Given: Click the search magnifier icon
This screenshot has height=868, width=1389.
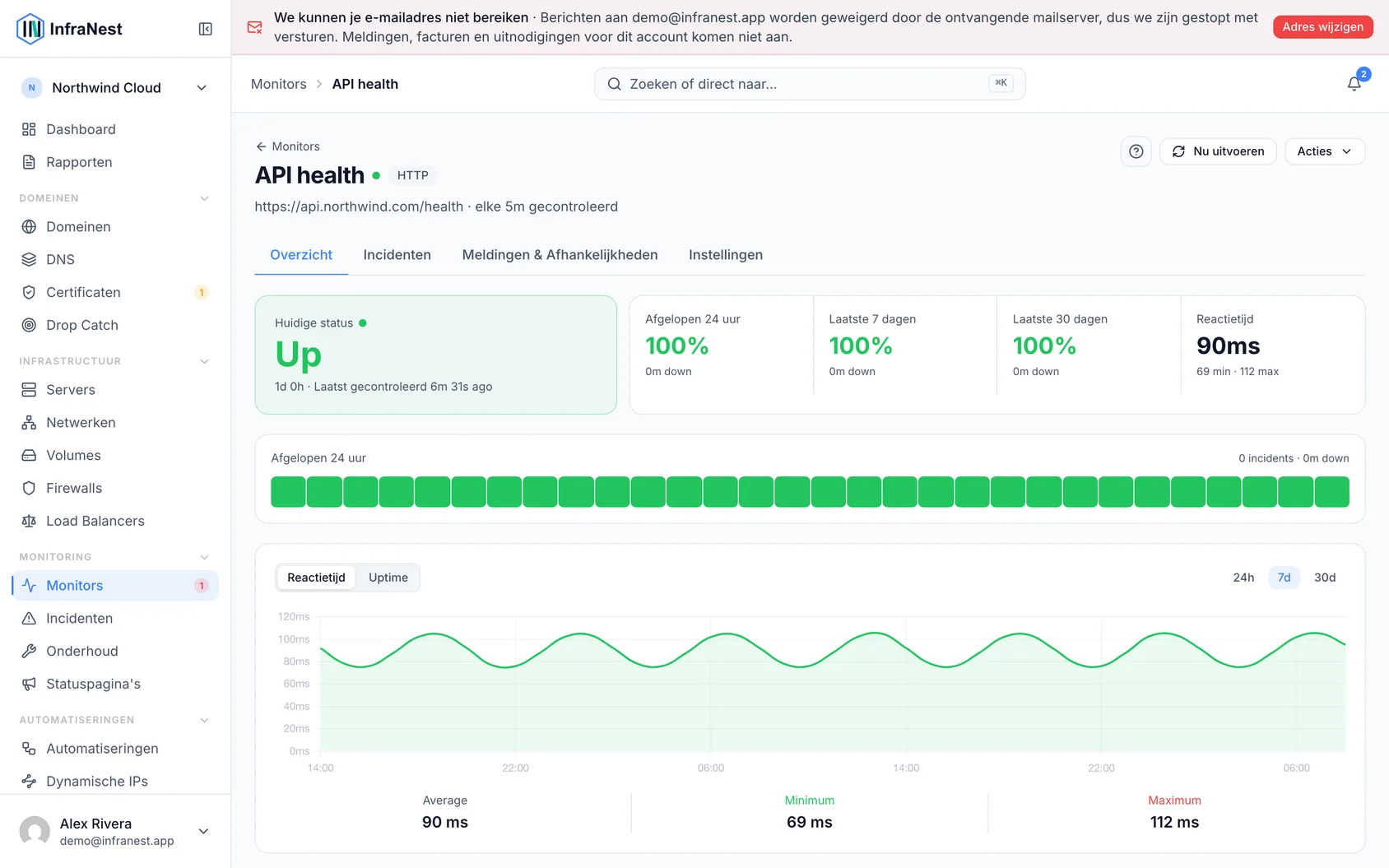Looking at the screenshot, I should pyautogui.click(x=614, y=84).
